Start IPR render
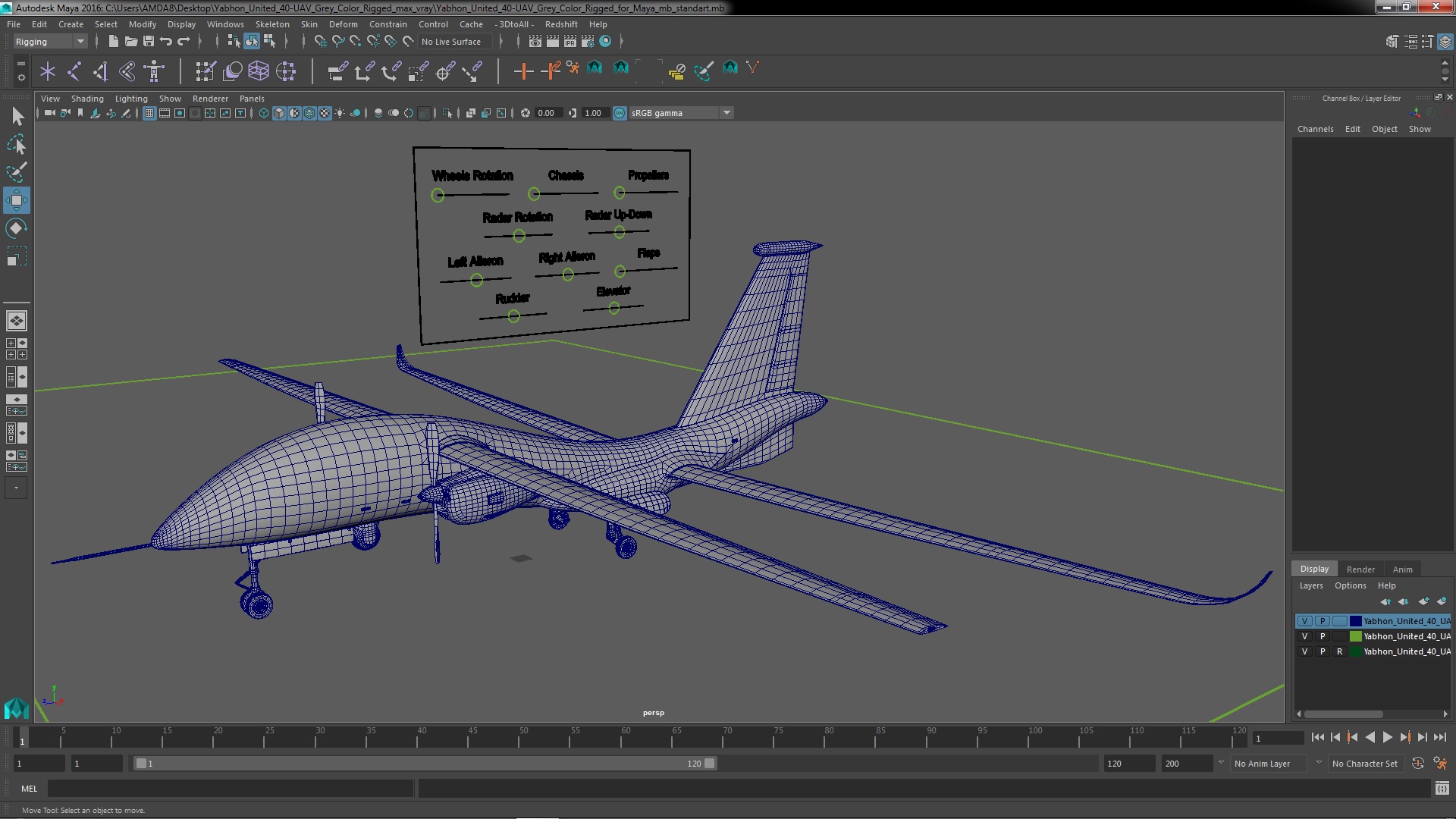1456x819 pixels. (570, 41)
